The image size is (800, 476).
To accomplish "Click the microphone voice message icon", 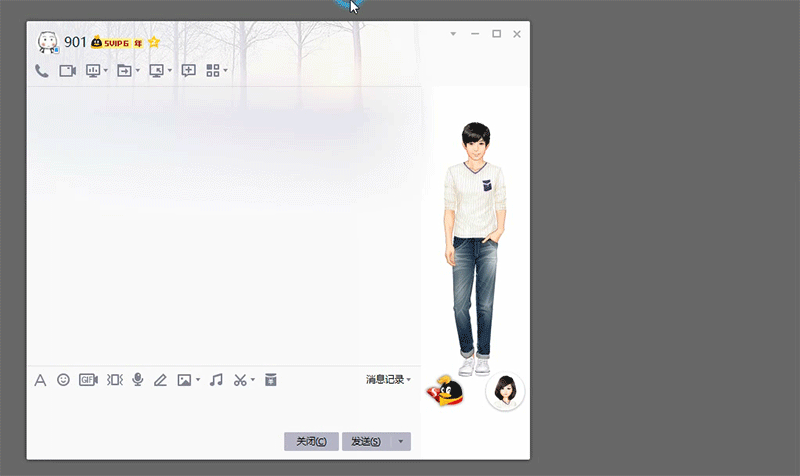I will [138, 380].
